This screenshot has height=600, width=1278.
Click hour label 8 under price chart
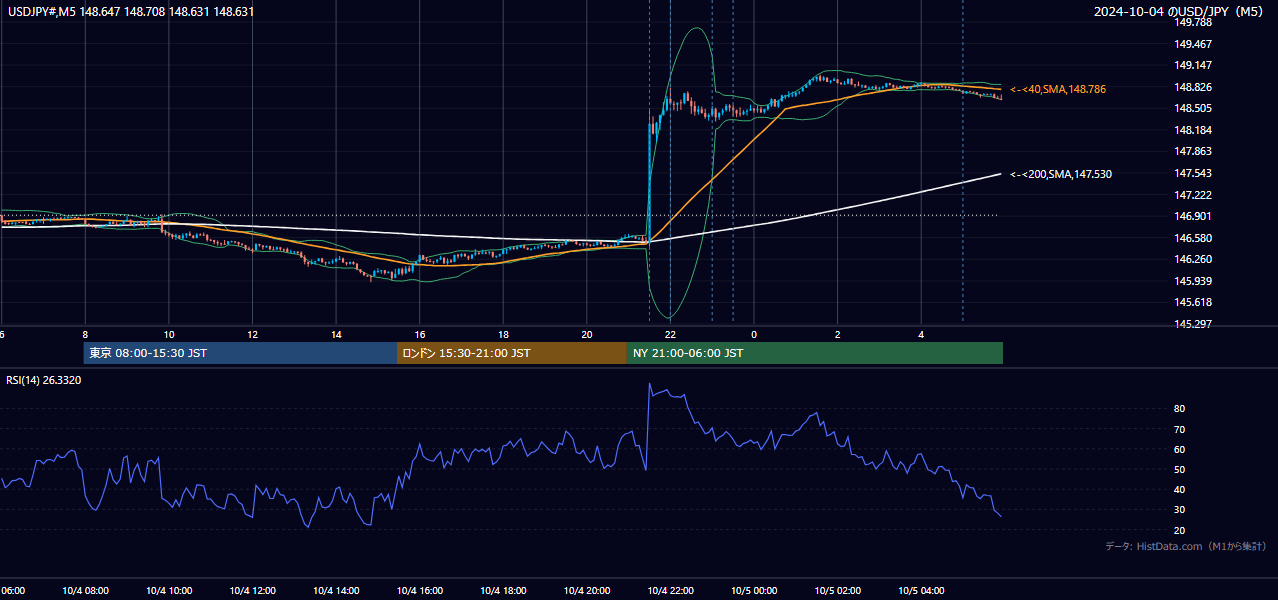click(x=85, y=334)
